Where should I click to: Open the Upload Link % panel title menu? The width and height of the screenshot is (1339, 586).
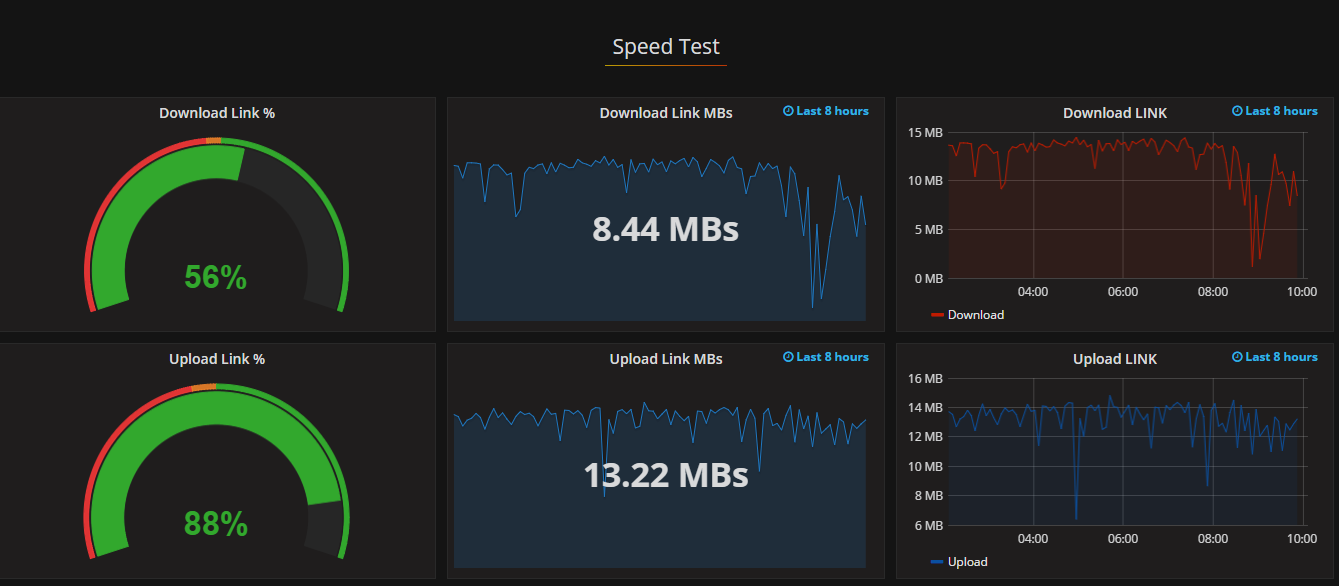[x=217, y=359]
